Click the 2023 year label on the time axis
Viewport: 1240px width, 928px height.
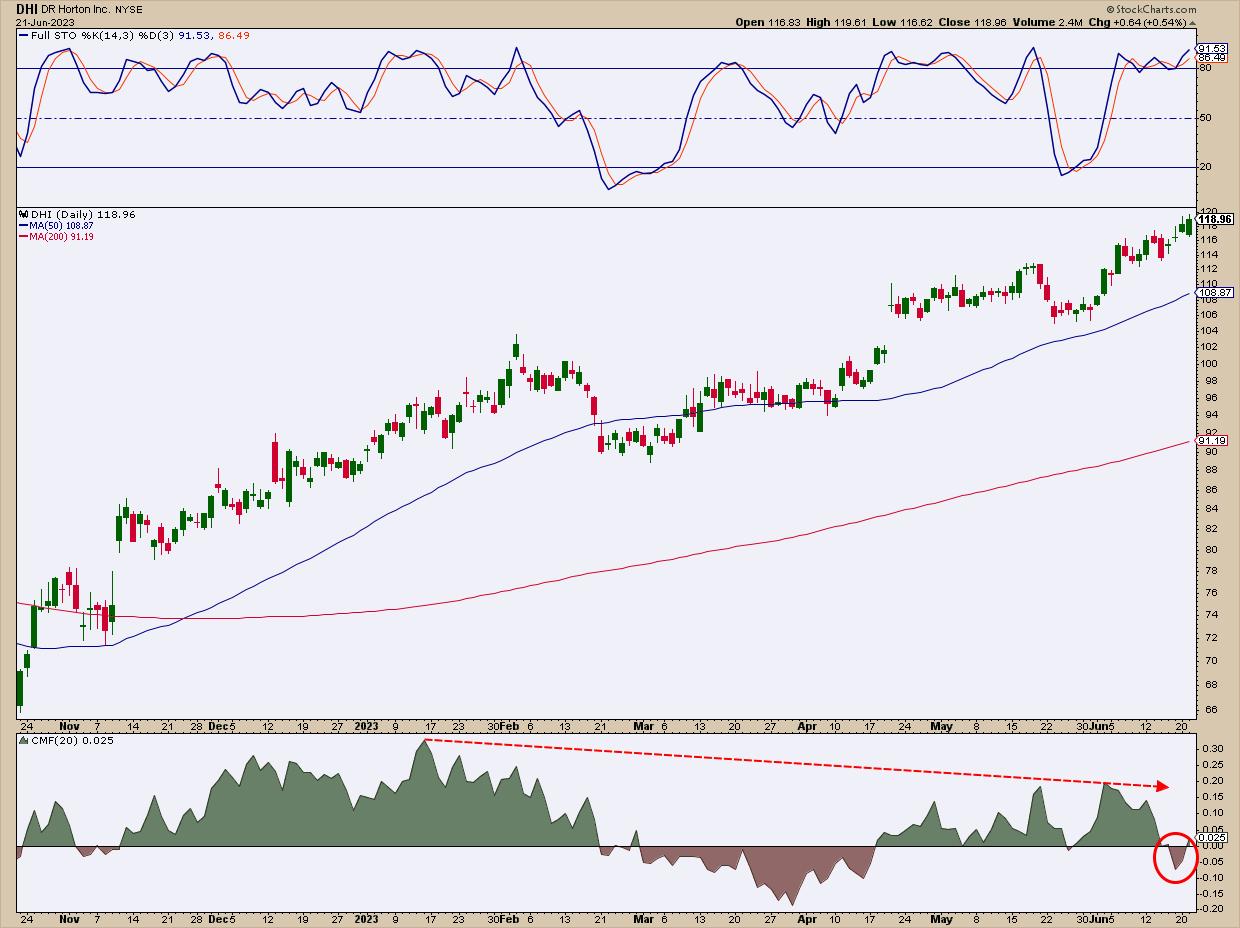(368, 725)
